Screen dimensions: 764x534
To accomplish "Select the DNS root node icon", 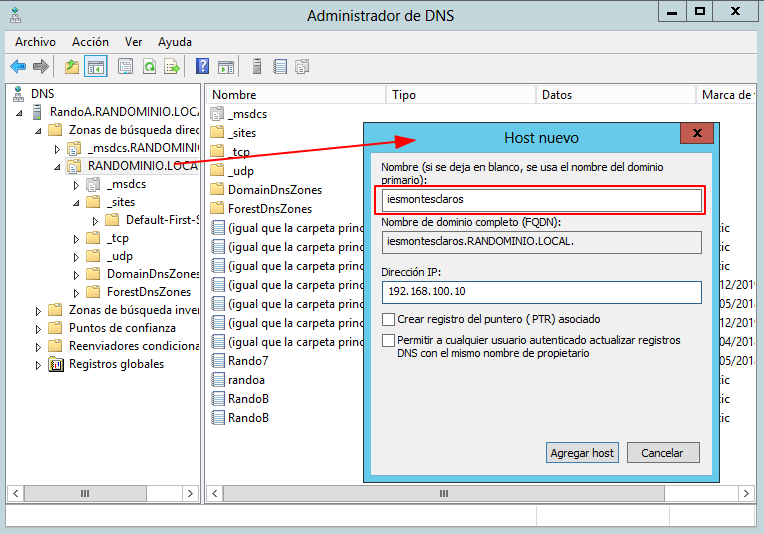I will [x=19, y=94].
